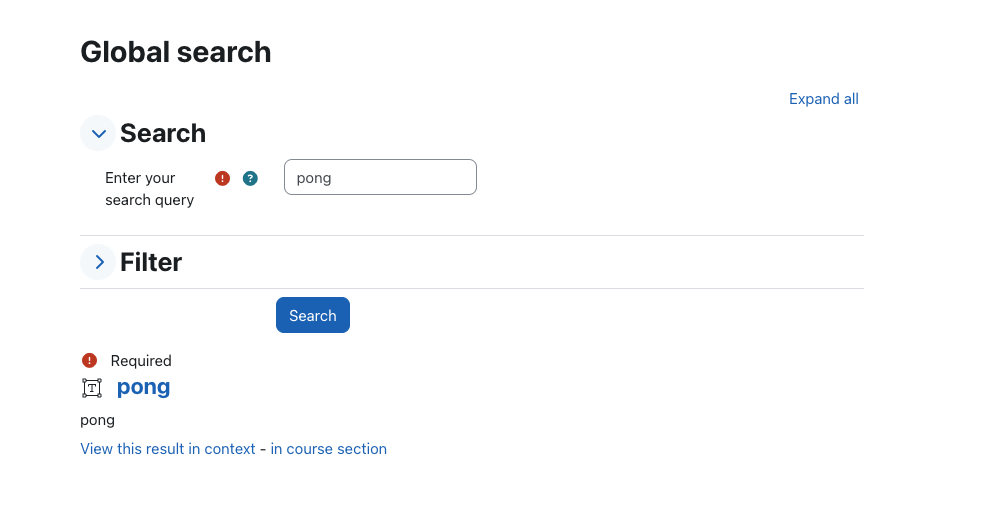
Task: Collapse the Search section chevron
Action: 98,134
